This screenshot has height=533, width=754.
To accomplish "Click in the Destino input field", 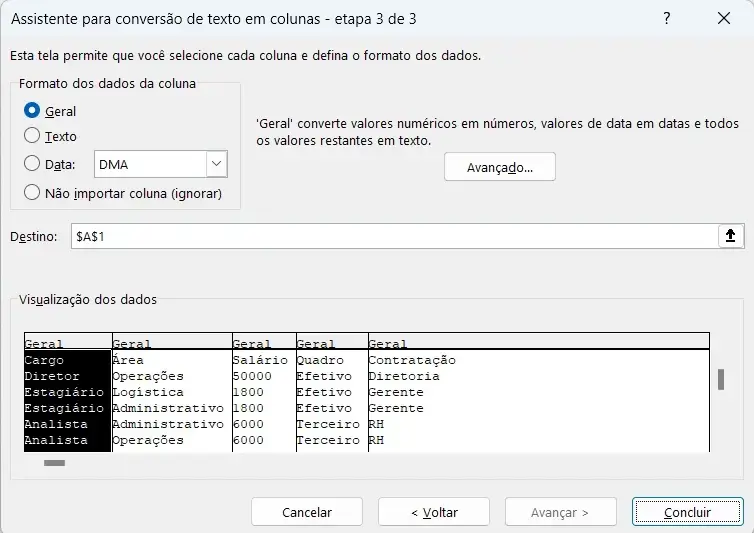I will 394,236.
